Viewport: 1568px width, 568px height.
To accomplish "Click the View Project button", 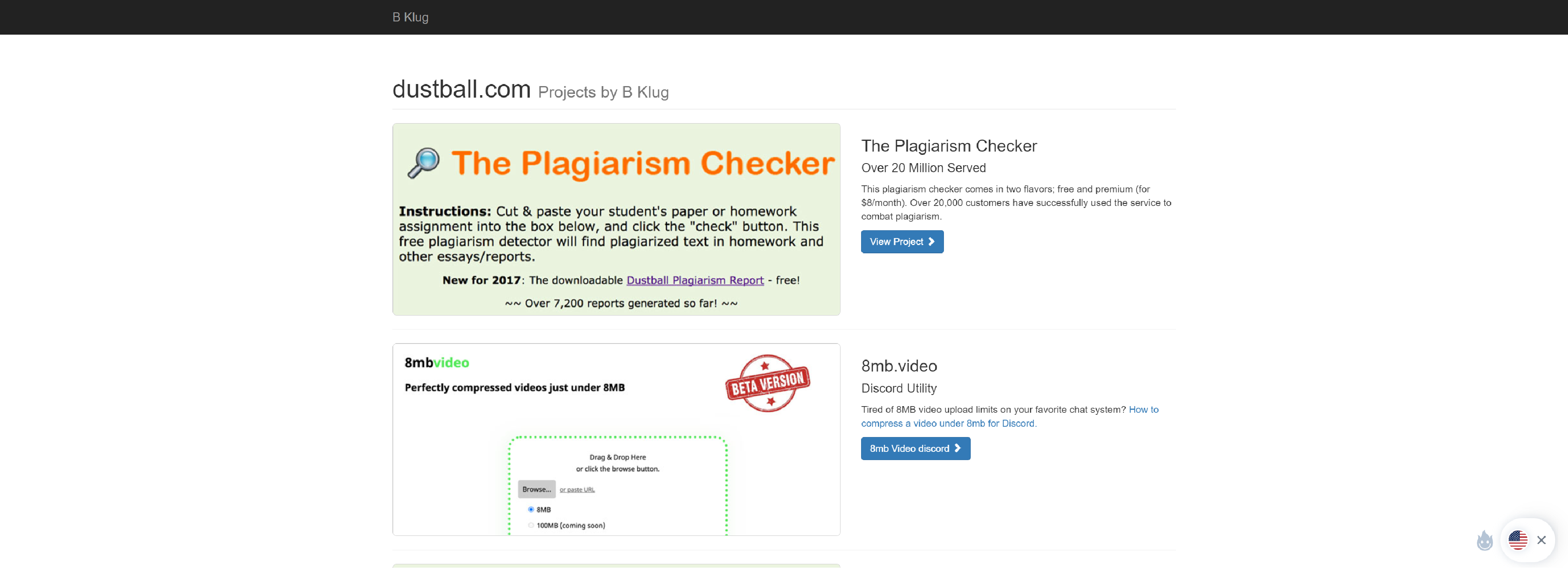I will [x=901, y=241].
